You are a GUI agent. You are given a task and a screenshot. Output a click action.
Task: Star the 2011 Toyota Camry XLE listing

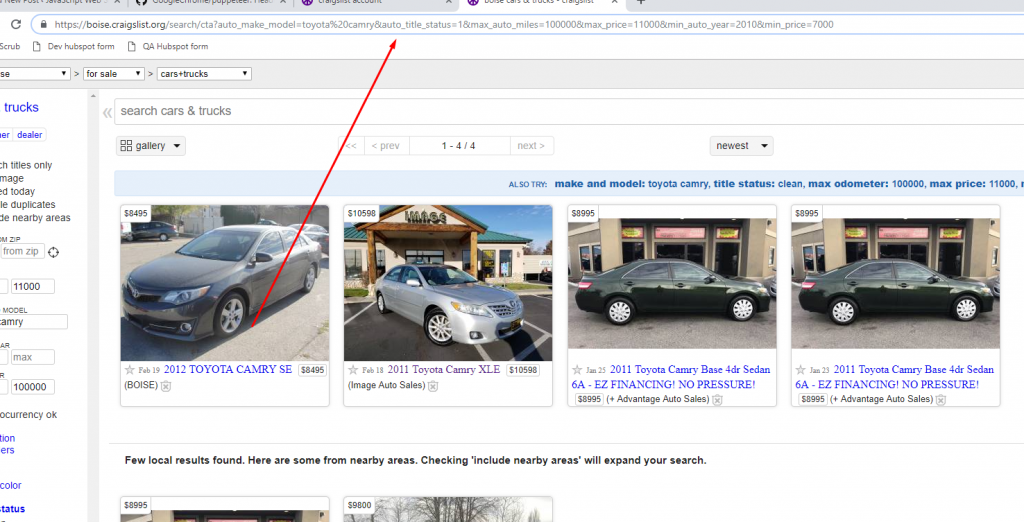[x=353, y=370]
